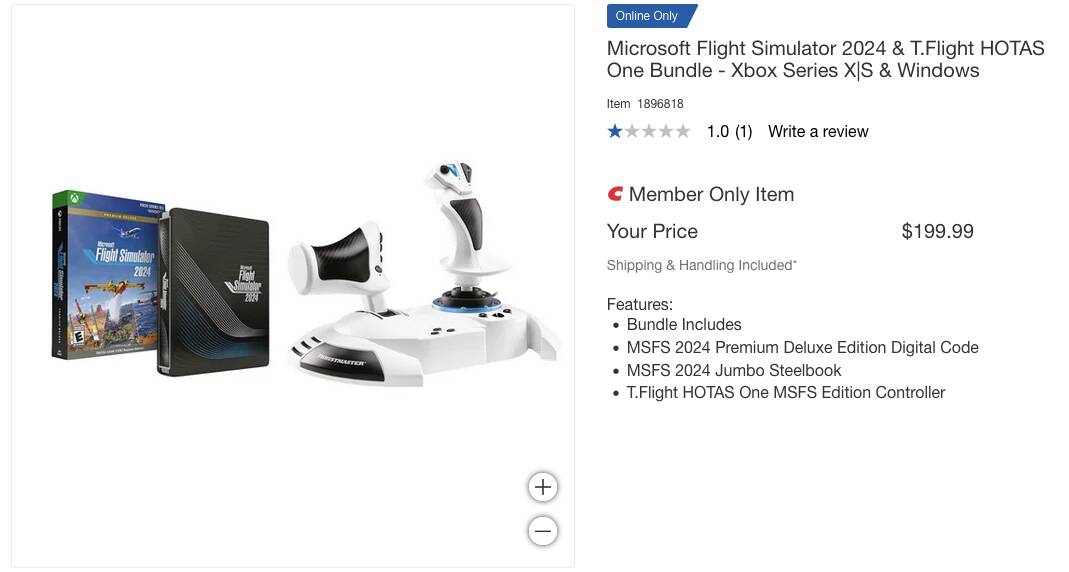Click Shipping & Handling Included text
1069x572 pixels.
pyautogui.click(x=702, y=265)
